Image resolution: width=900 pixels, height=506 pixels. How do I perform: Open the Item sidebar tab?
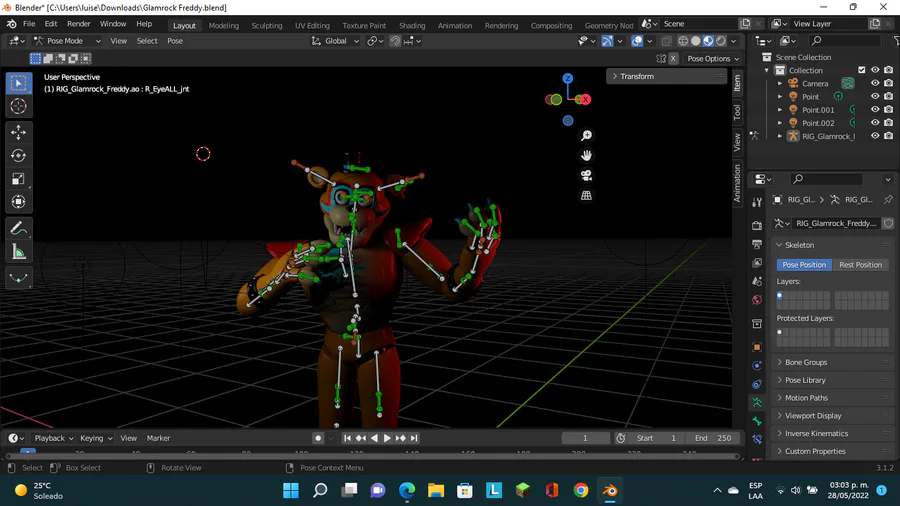pos(738,83)
